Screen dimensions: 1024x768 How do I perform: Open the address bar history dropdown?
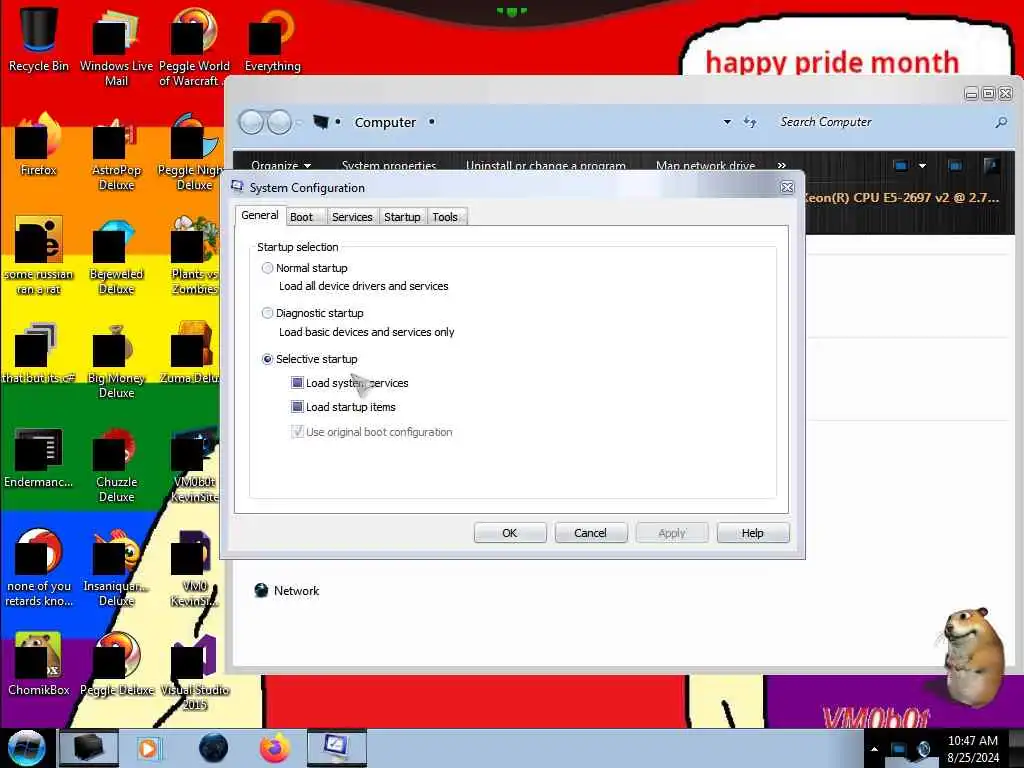[727, 122]
